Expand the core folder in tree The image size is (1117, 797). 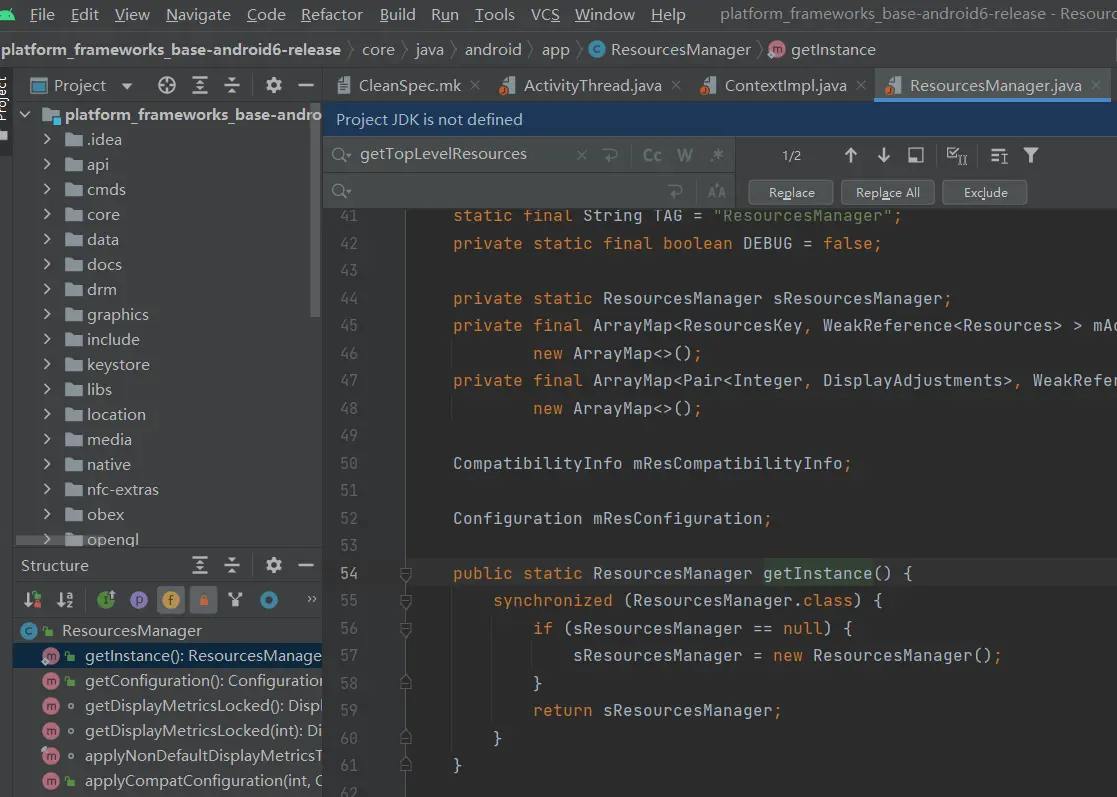coord(47,214)
